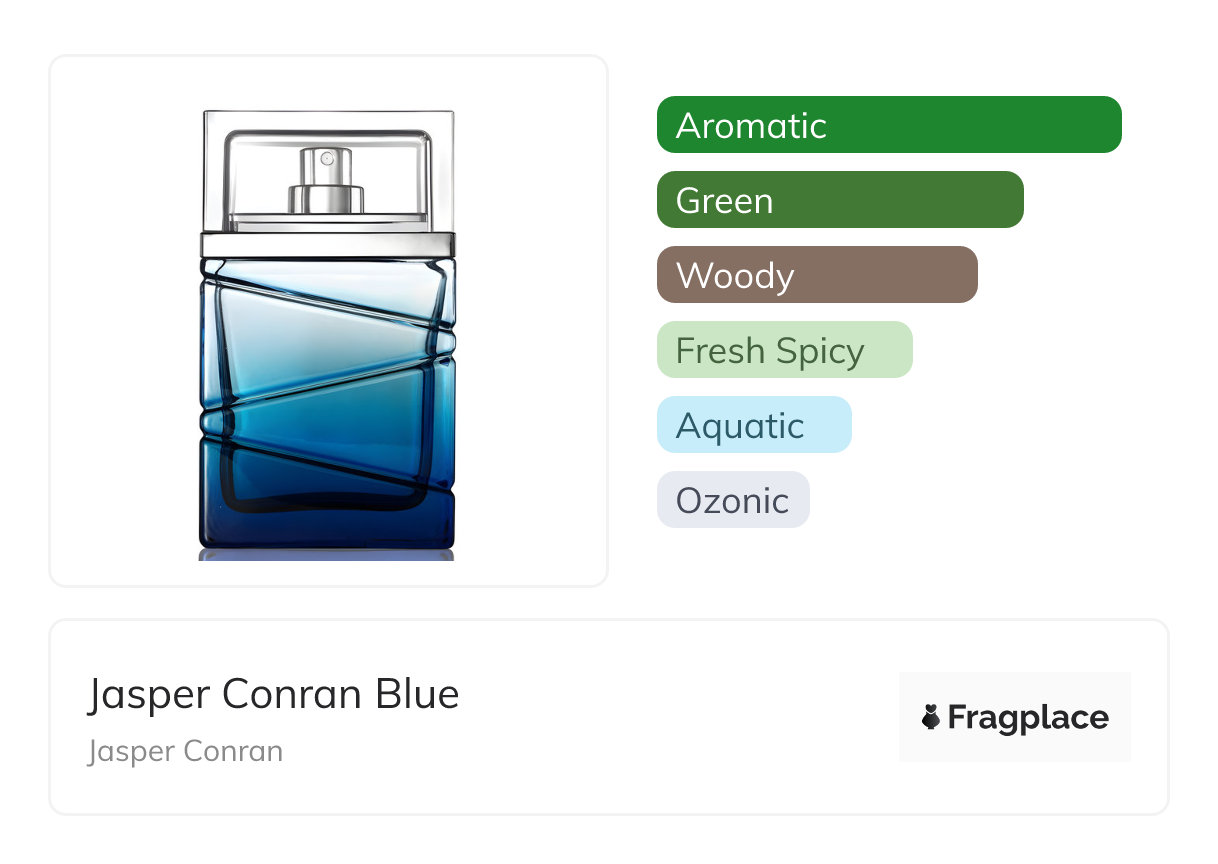The height and width of the screenshot is (864, 1218).
Task: Select the grey Ozonic accord bar
Action: (x=732, y=500)
